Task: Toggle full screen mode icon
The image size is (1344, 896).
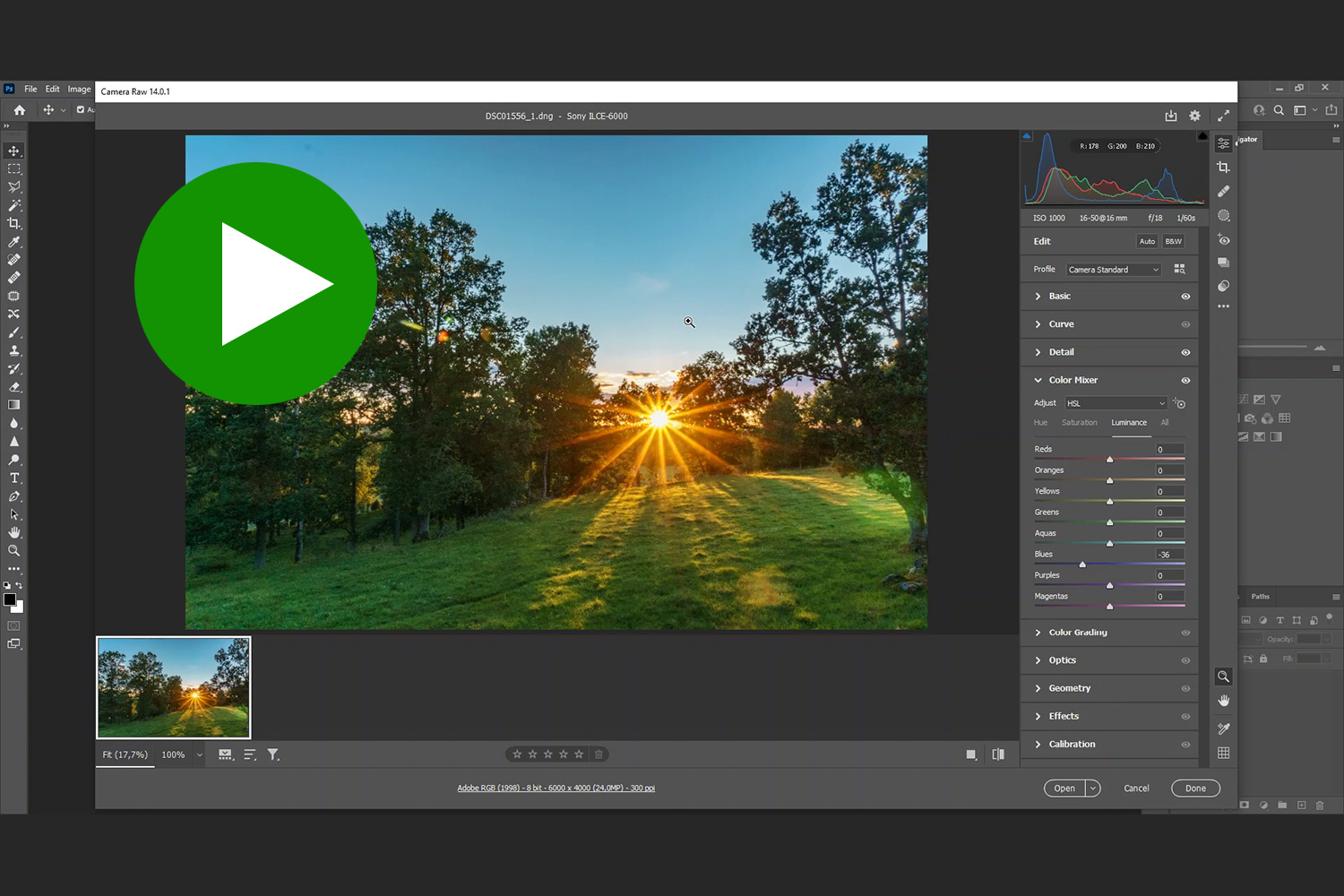Action: click(x=1223, y=116)
